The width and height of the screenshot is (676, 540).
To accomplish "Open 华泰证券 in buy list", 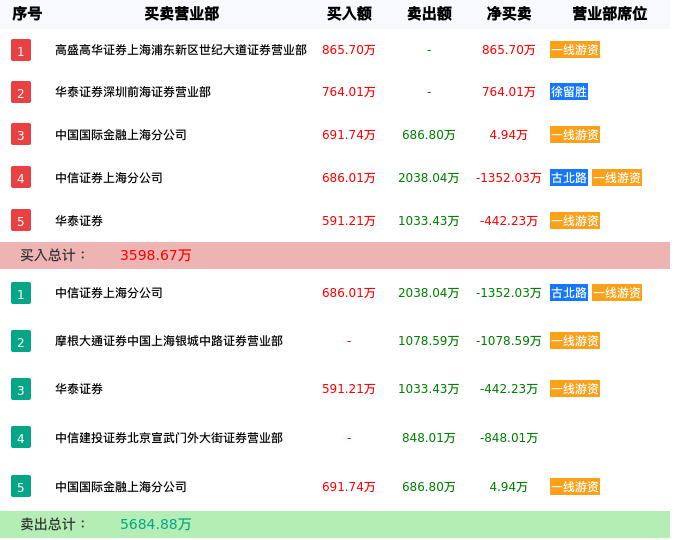I will (x=78, y=221).
